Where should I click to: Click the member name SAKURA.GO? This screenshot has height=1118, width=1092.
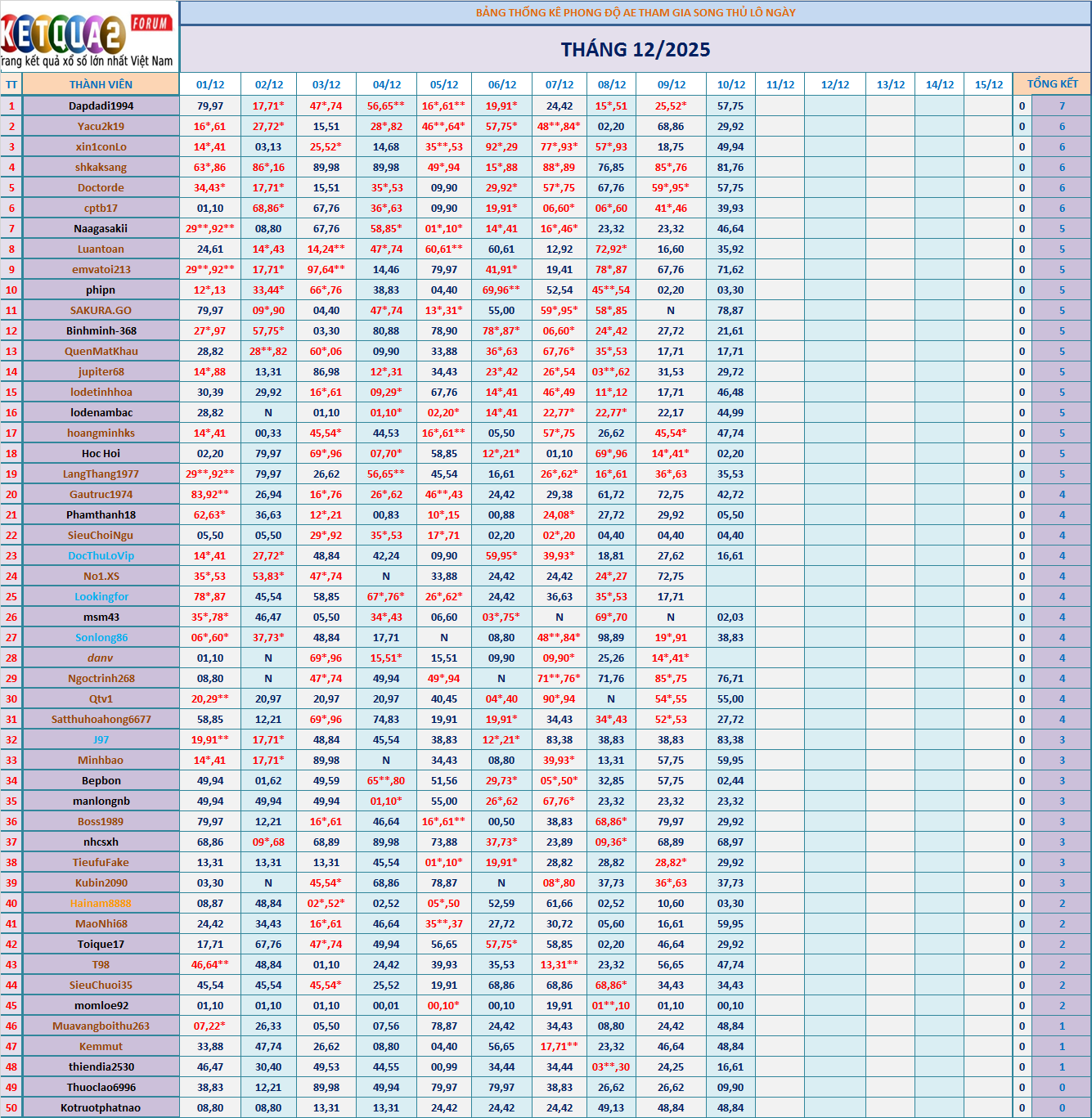tap(101, 310)
